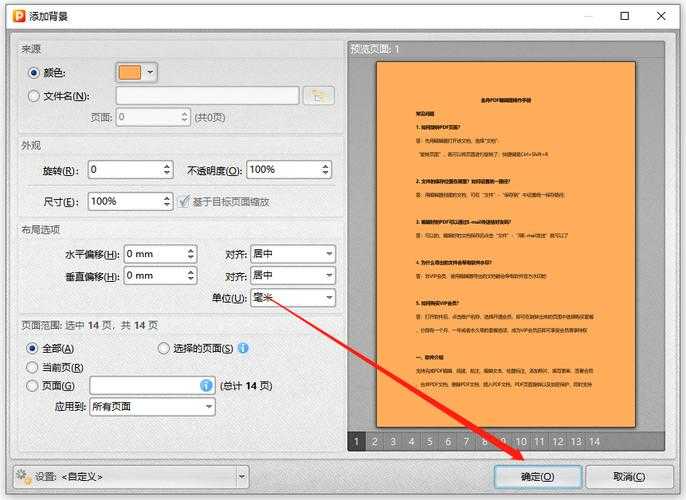Select the 颜色 radio button
This screenshot has width=686, height=500.
click(34, 73)
